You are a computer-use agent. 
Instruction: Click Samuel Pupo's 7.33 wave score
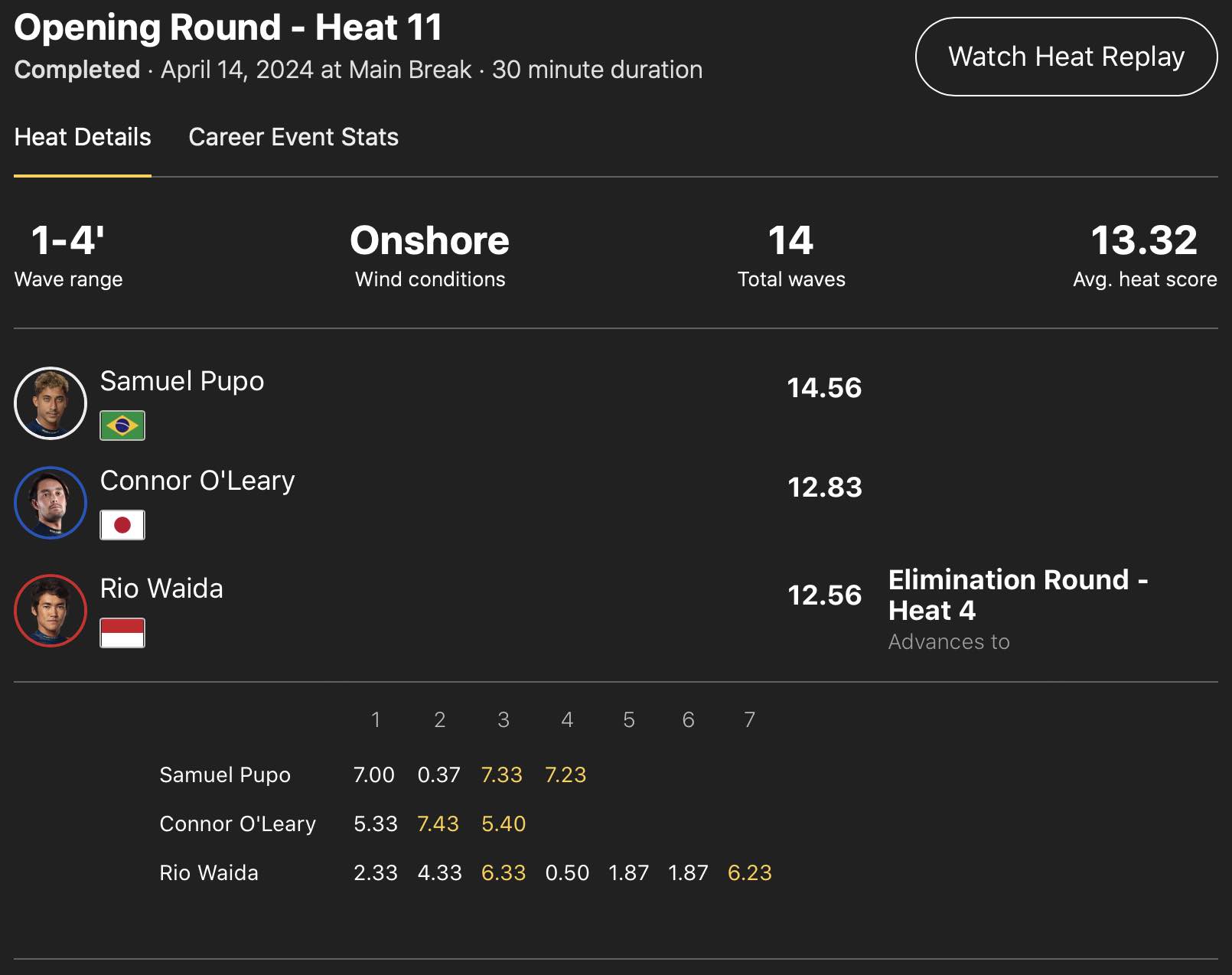pyautogui.click(x=501, y=774)
